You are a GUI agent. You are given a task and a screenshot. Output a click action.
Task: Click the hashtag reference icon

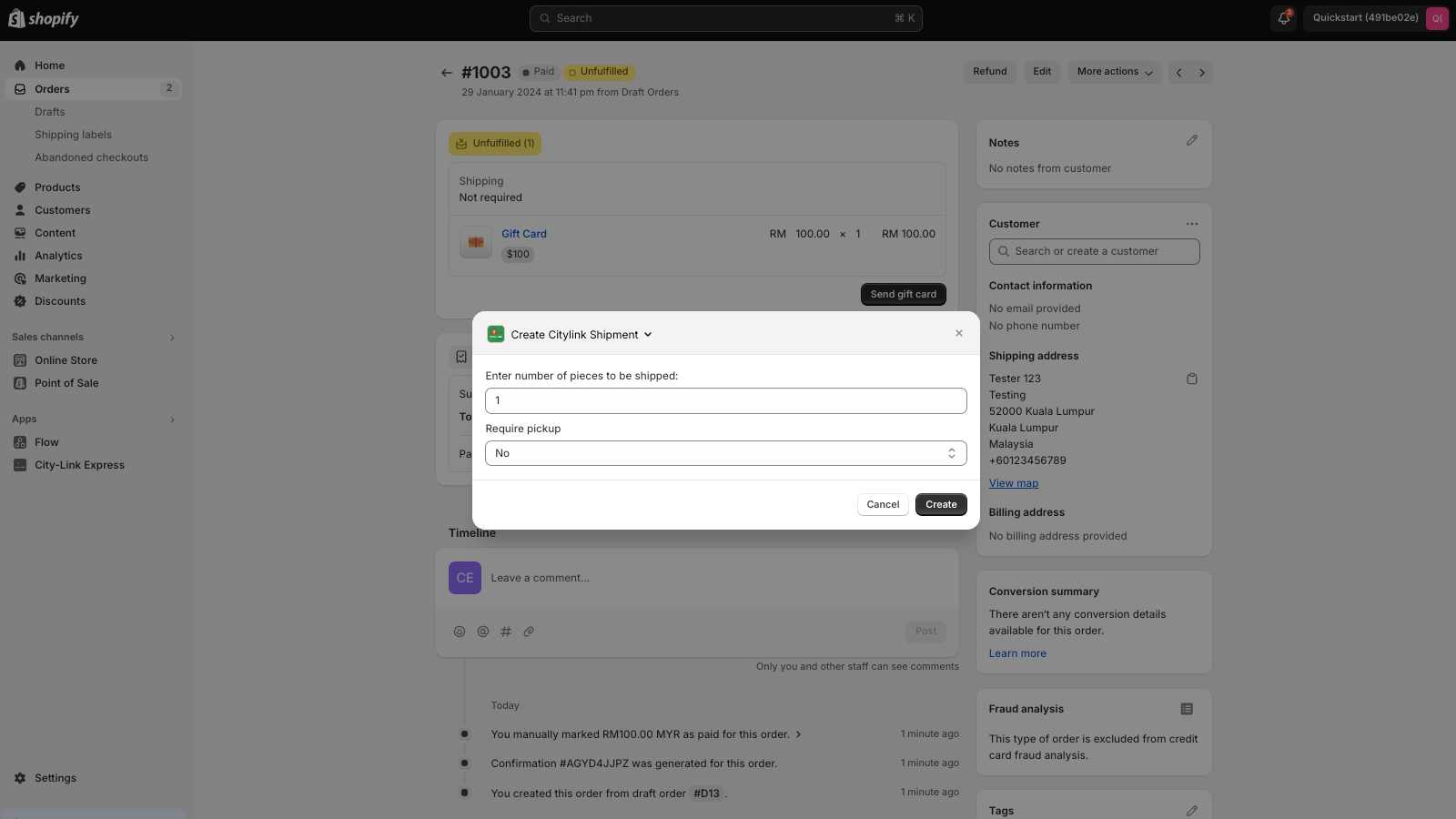(x=506, y=632)
